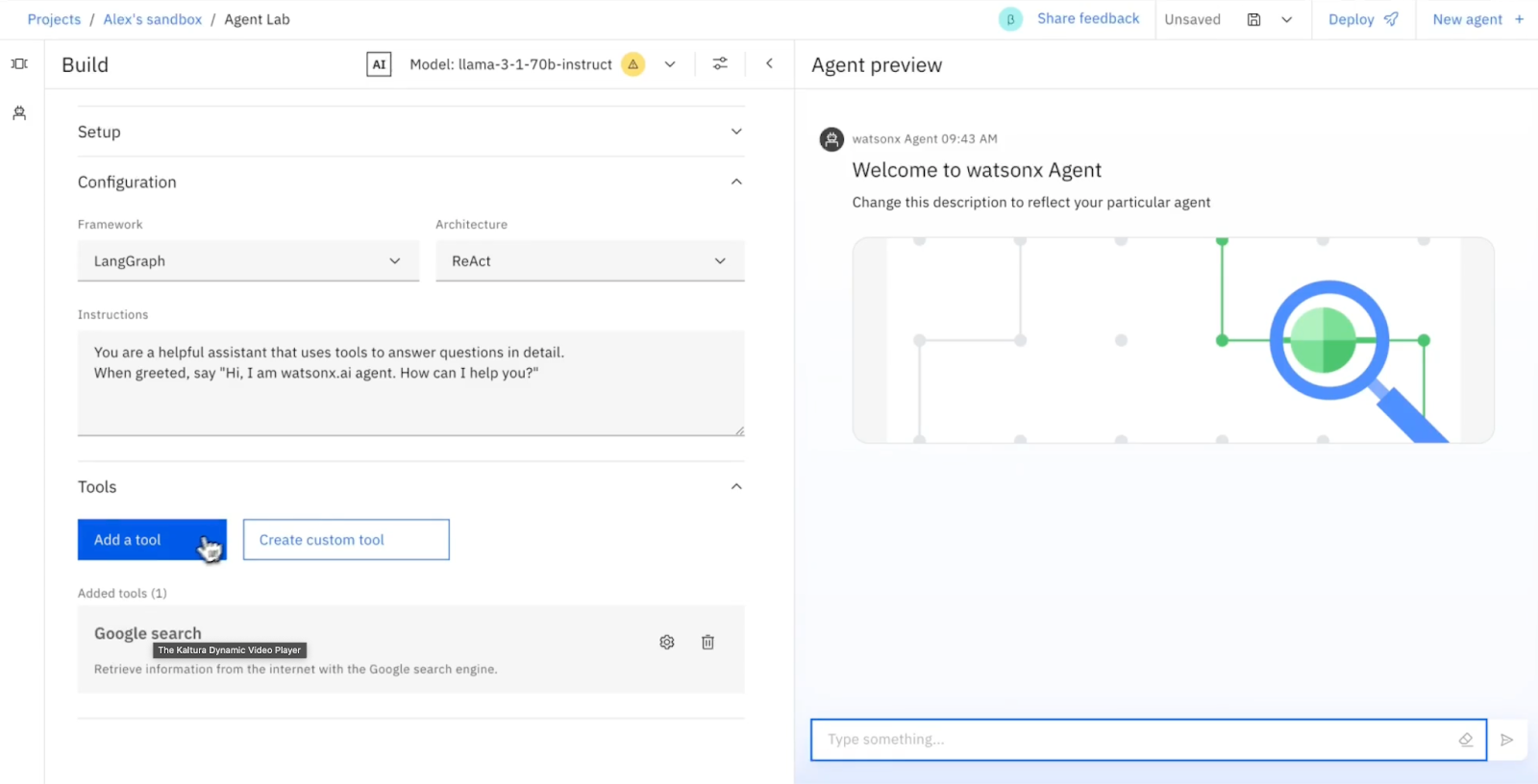Viewport: 1538px width, 784px height.
Task: Send message with arrow icon
Action: pos(1507,740)
